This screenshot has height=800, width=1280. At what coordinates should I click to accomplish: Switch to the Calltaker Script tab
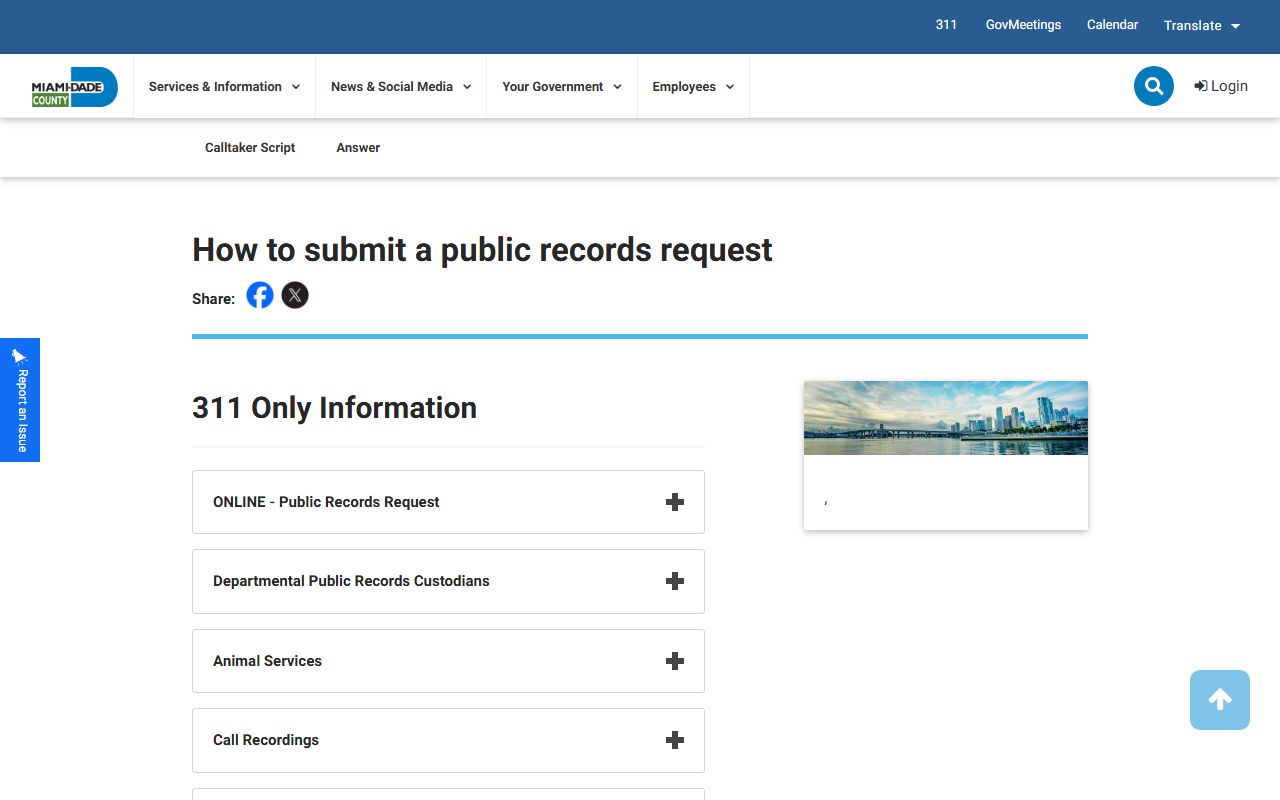coord(250,148)
